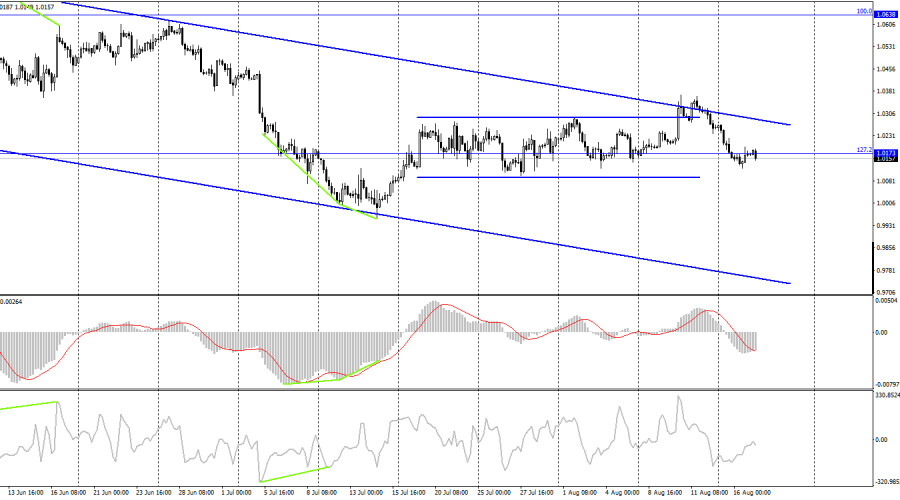This screenshot has width=900, height=500.
Task: Click the 1.0456 price scale value
Action: [887, 69]
